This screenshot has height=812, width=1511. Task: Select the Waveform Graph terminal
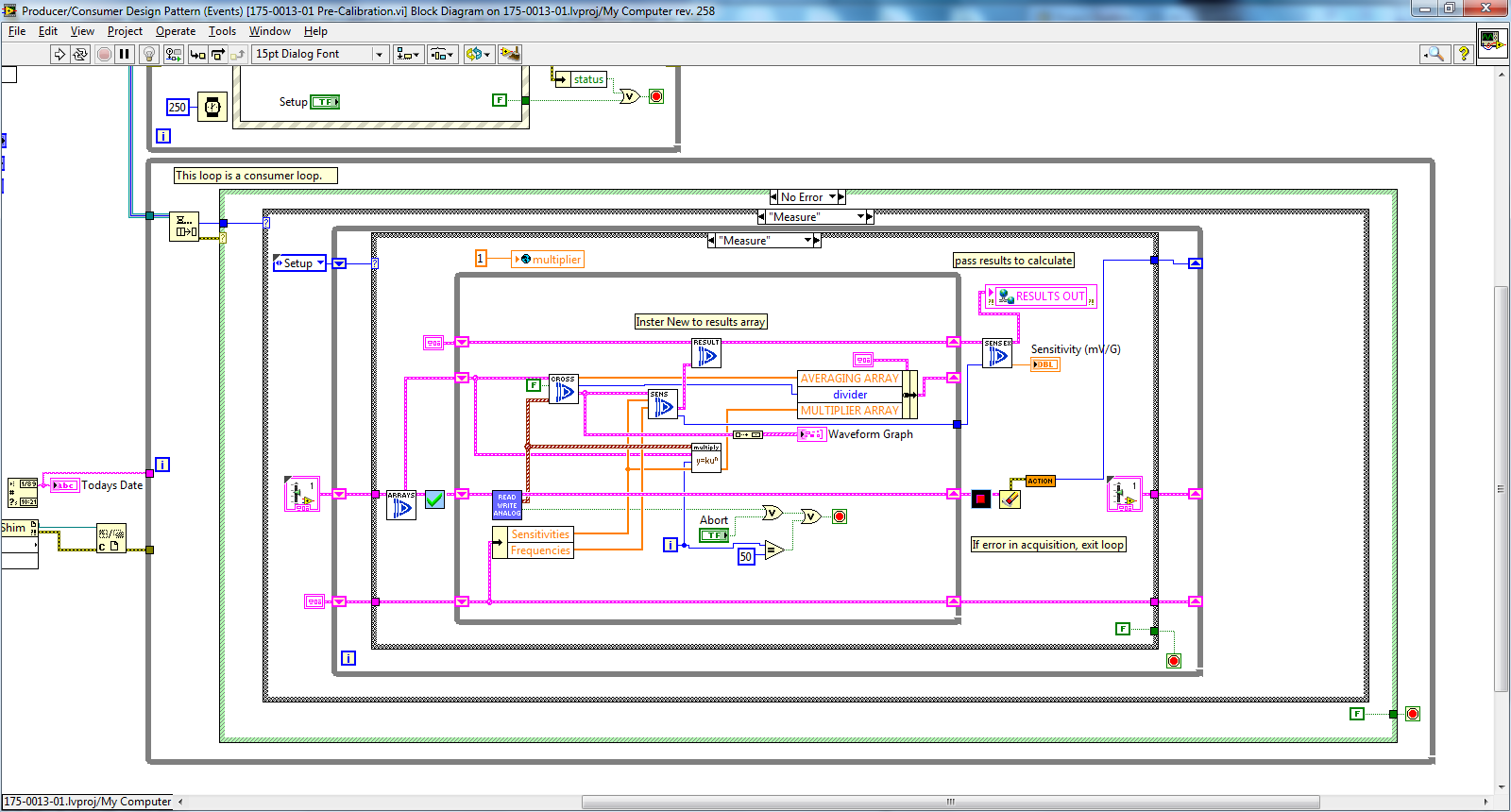coord(811,434)
